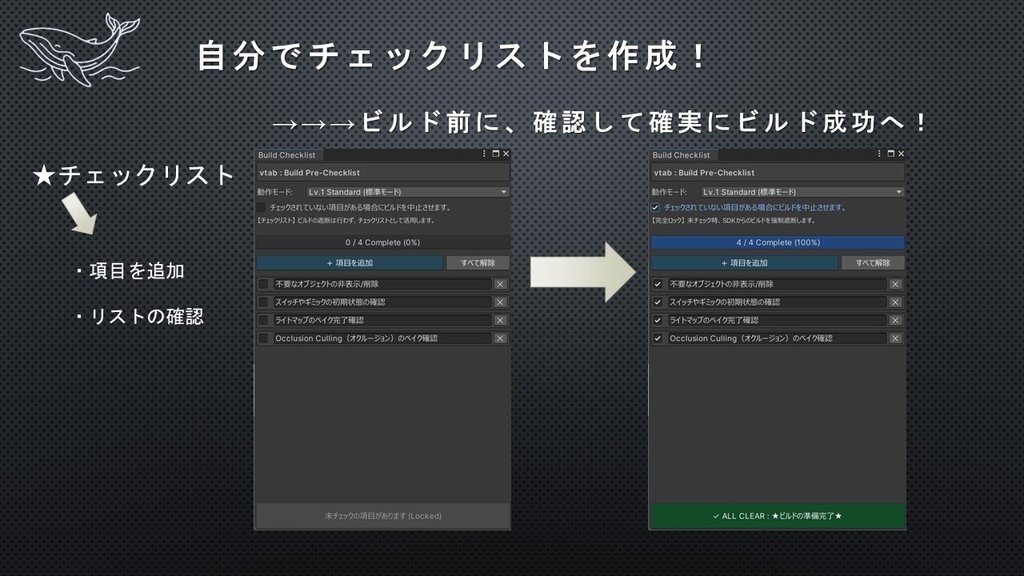Image resolution: width=1024 pixels, height=576 pixels.
Task: Check 不要なオブジェクトの非表示/削除 in left window
Action: (263, 284)
